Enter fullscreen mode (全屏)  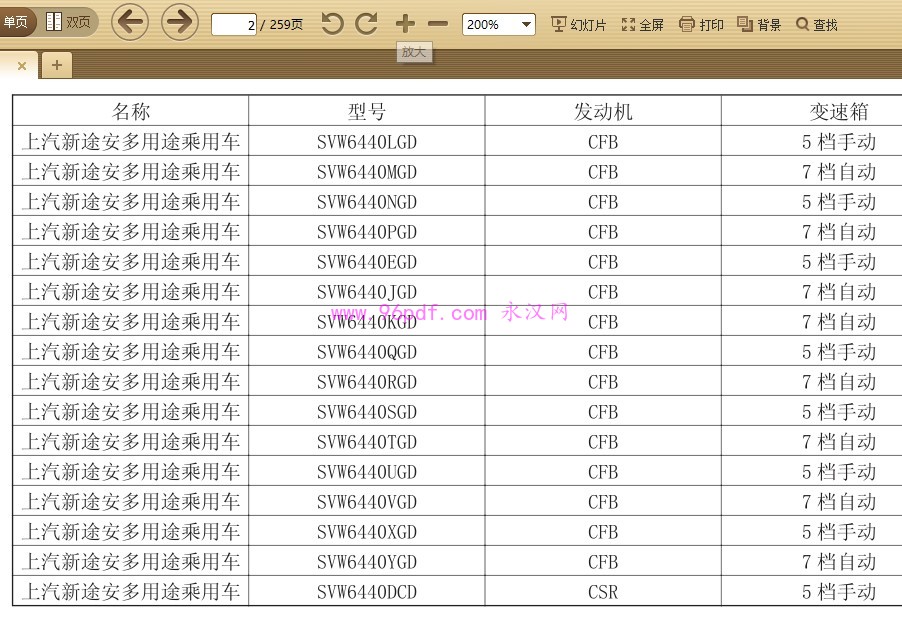(x=643, y=24)
